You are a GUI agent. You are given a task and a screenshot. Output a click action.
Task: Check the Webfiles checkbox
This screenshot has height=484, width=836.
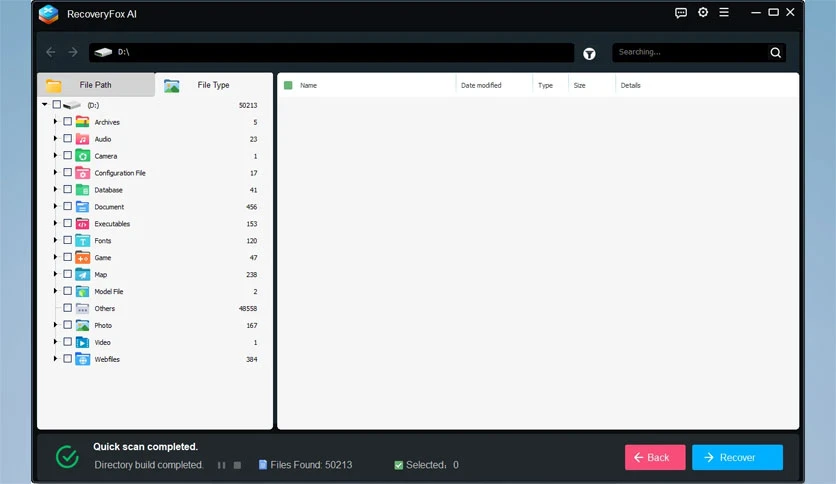click(68, 359)
